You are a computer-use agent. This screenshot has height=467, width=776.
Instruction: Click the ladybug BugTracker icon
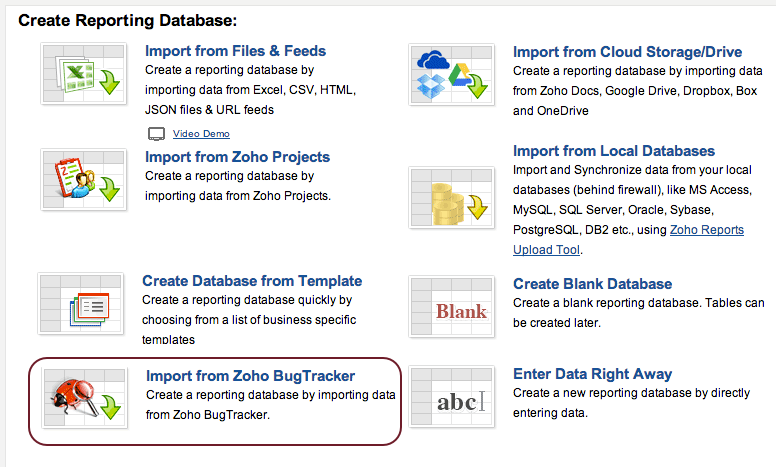tap(84, 402)
